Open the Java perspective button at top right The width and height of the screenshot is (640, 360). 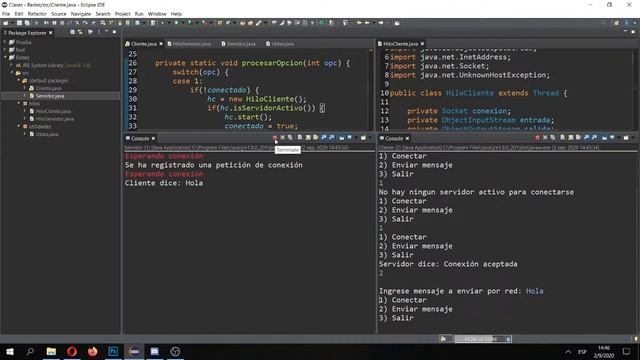click(627, 23)
